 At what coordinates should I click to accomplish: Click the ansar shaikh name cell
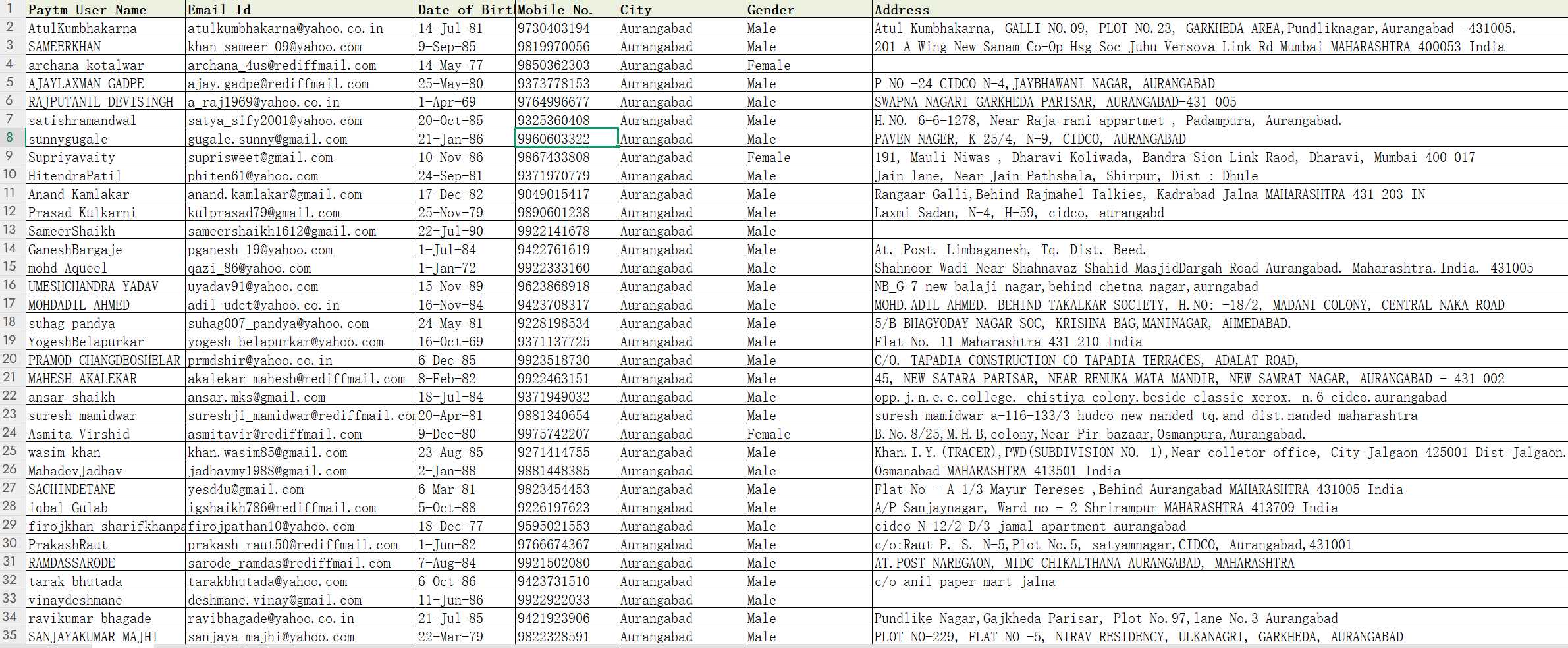pyautogui.click(x=105, y=396)
